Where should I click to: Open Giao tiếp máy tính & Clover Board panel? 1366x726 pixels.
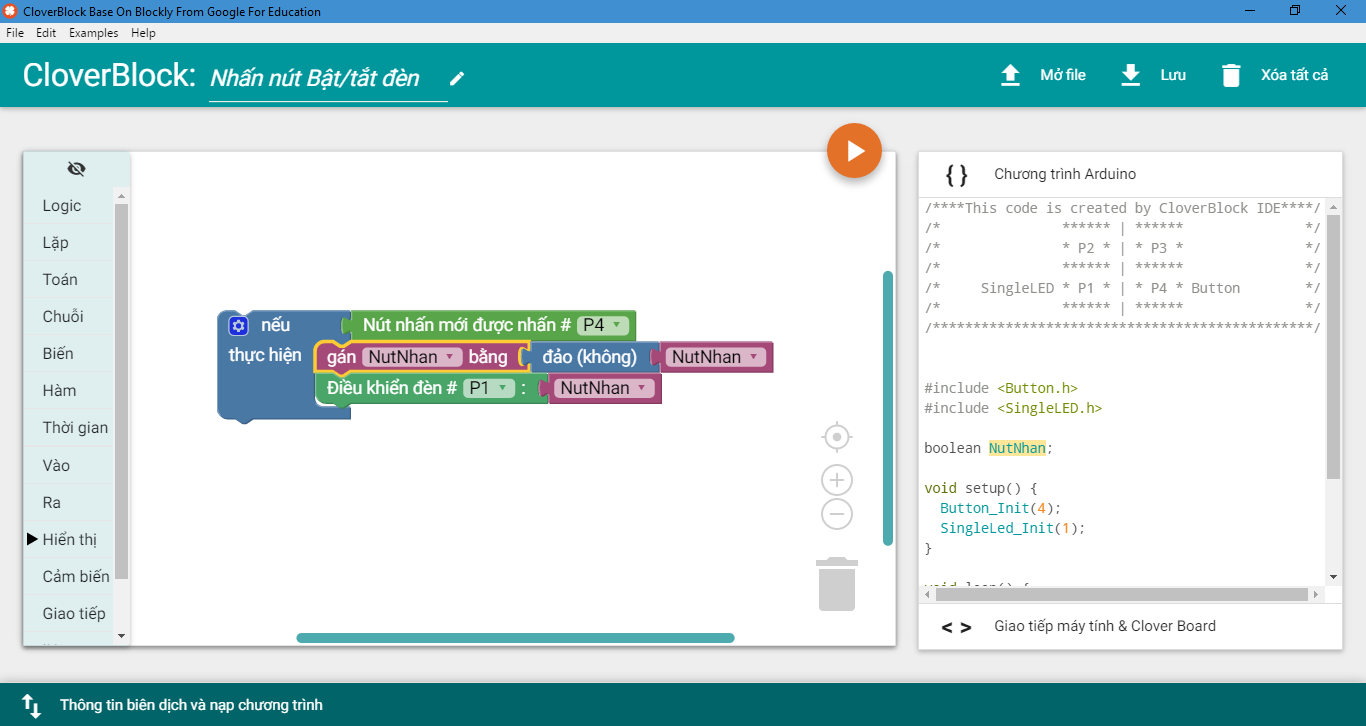click(1130, 627)
